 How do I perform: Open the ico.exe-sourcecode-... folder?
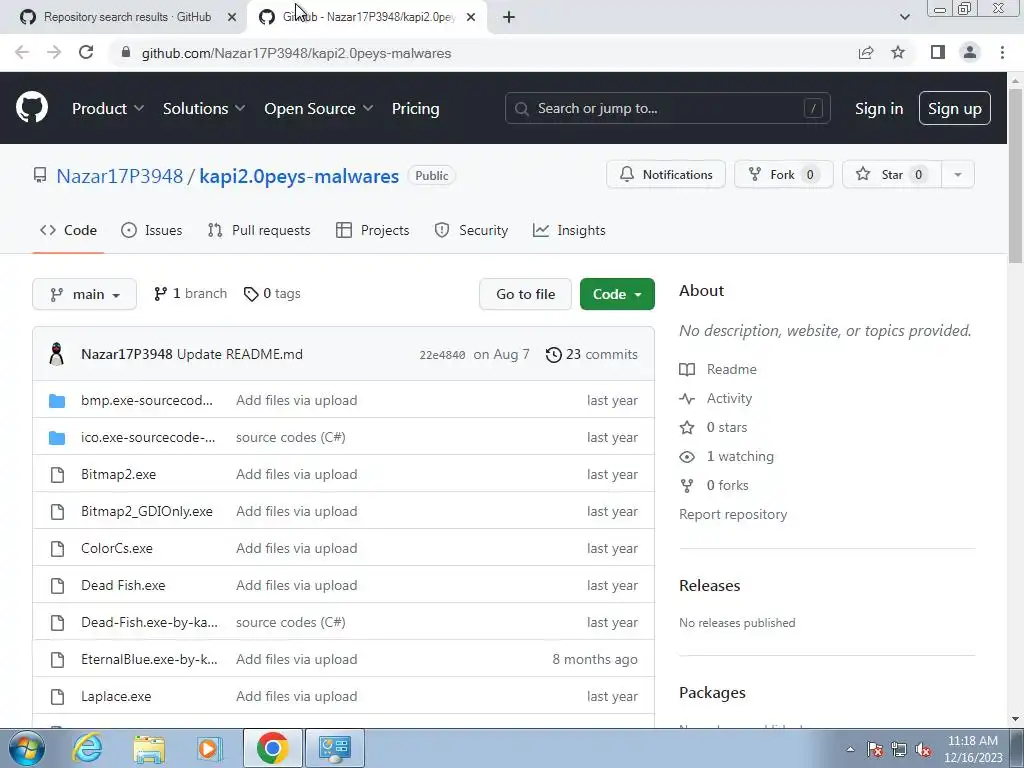[x=148, y=438]
